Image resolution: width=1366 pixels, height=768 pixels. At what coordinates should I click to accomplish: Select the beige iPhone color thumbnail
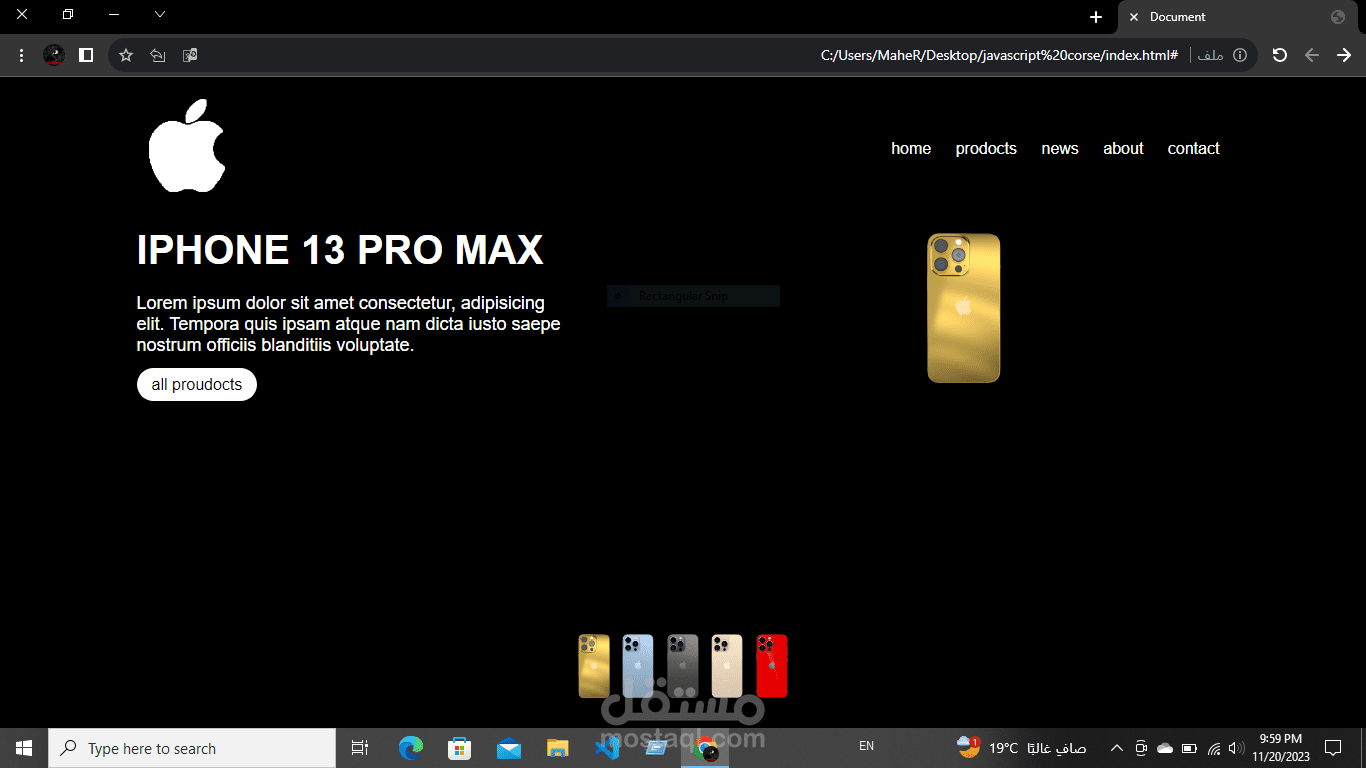point(727,666)
